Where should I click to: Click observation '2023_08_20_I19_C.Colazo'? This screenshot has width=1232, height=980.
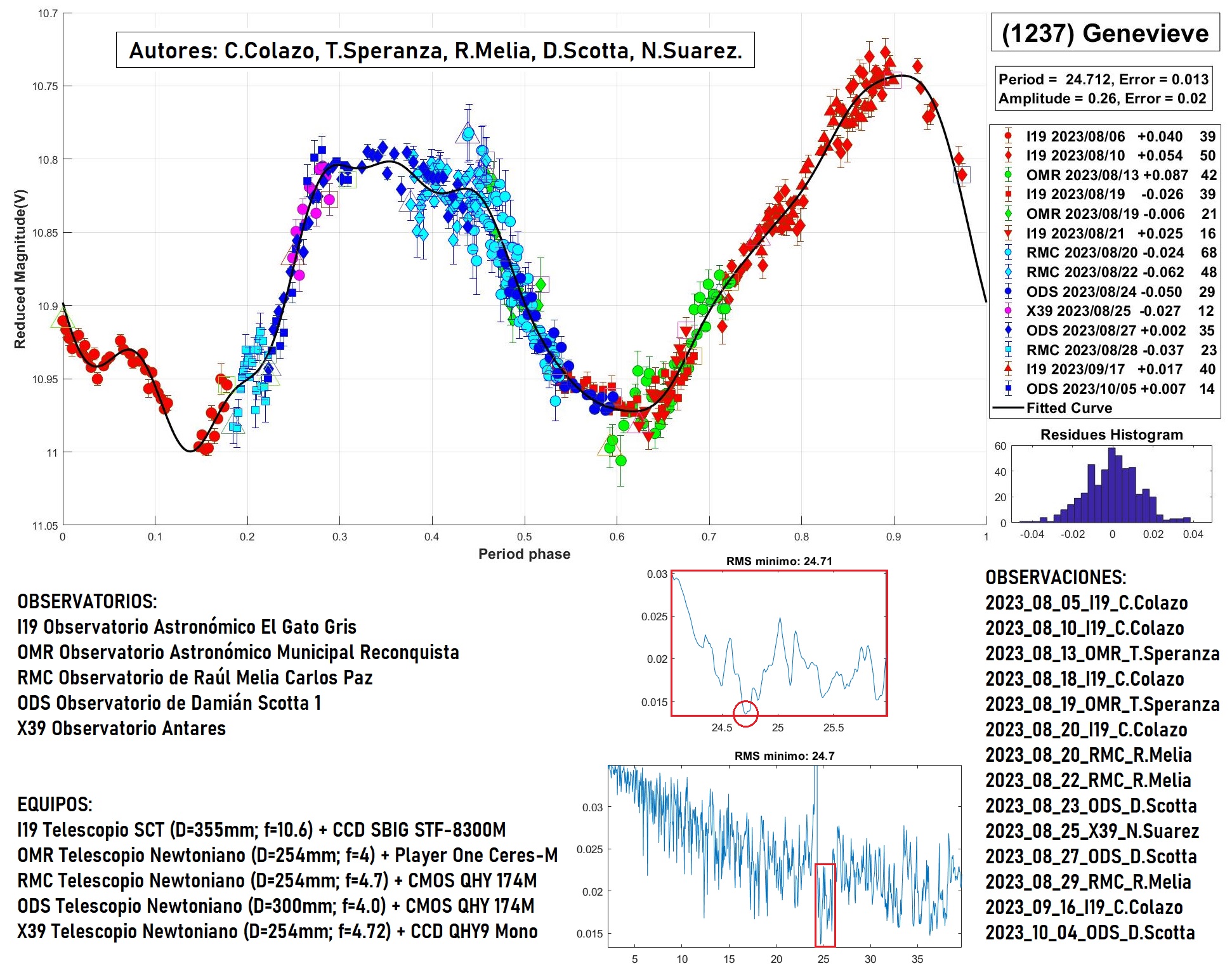(1087, 729)
